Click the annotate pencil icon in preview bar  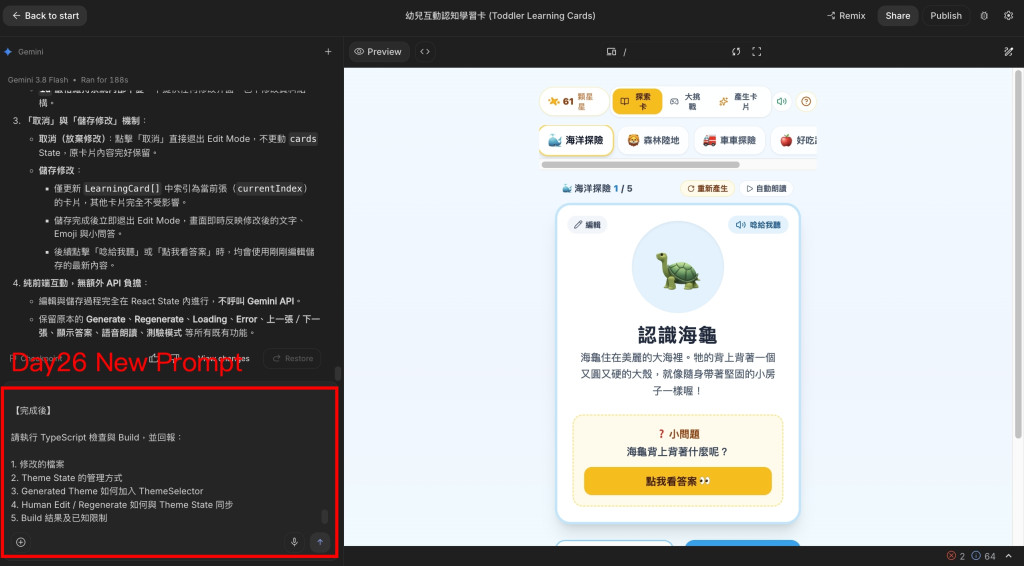pyautogui.click(x=1008, y=52)
